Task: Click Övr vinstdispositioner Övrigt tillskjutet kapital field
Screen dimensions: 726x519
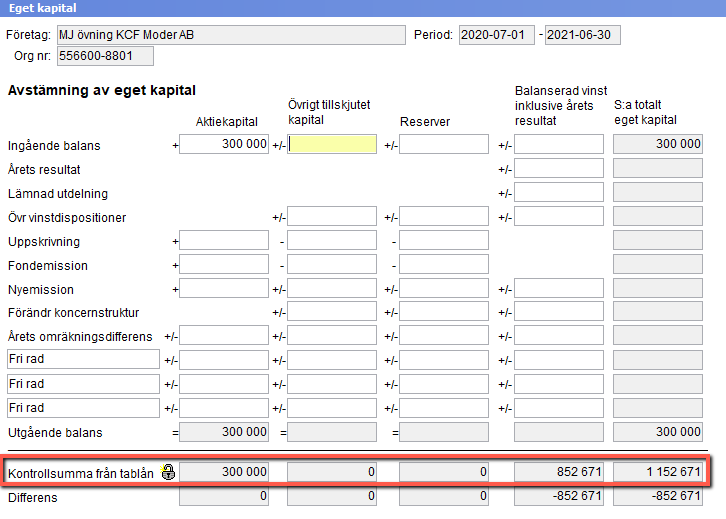Action: pyautogui.click(x=332, y=216)
